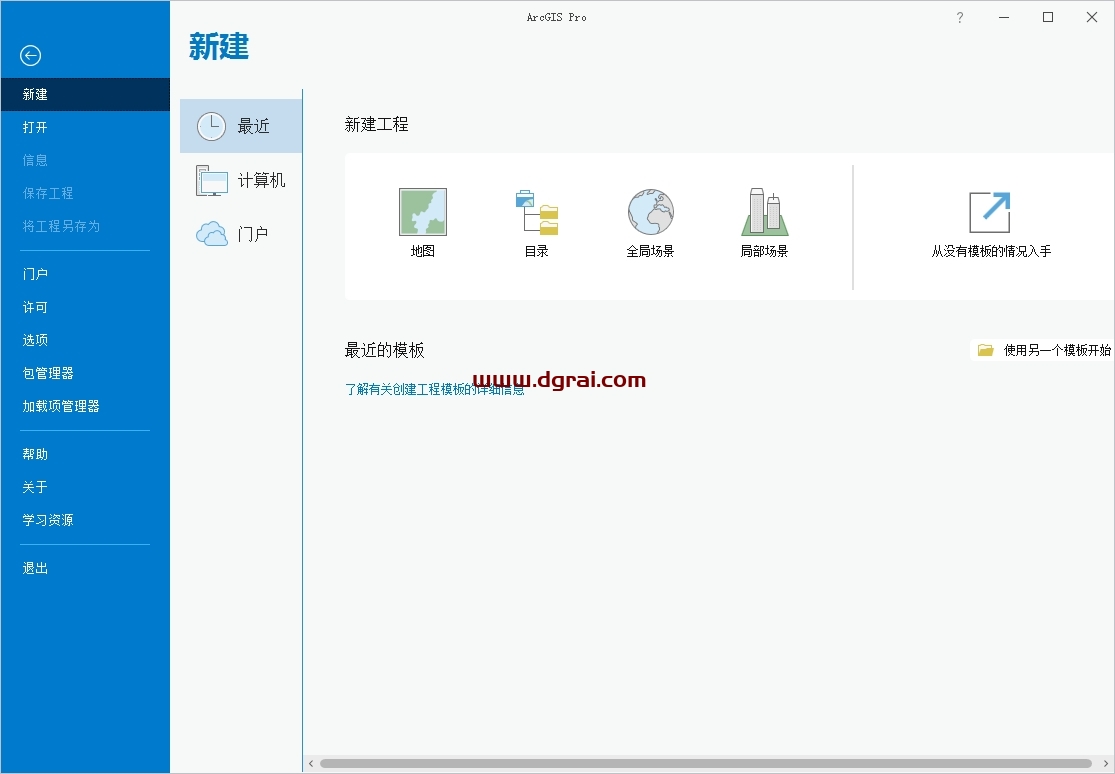The height and width of the screenshot is (774, 1115).
Task: Click the scrollbar right arrow
Action: [x=1106, y=763]
